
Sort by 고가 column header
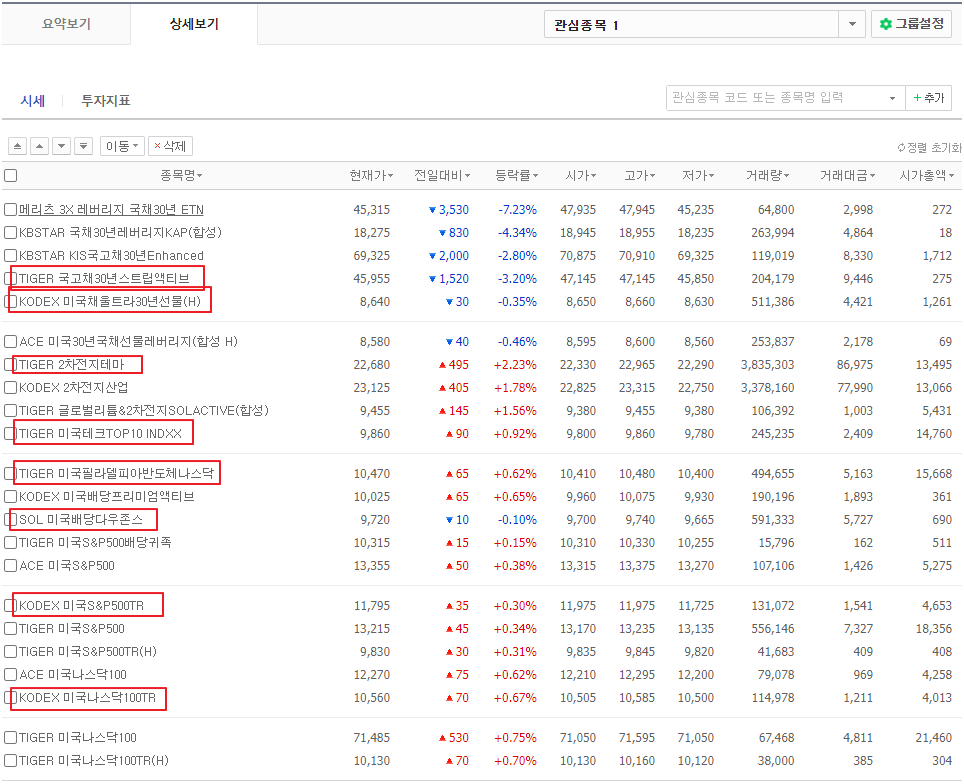coord(639,176)
